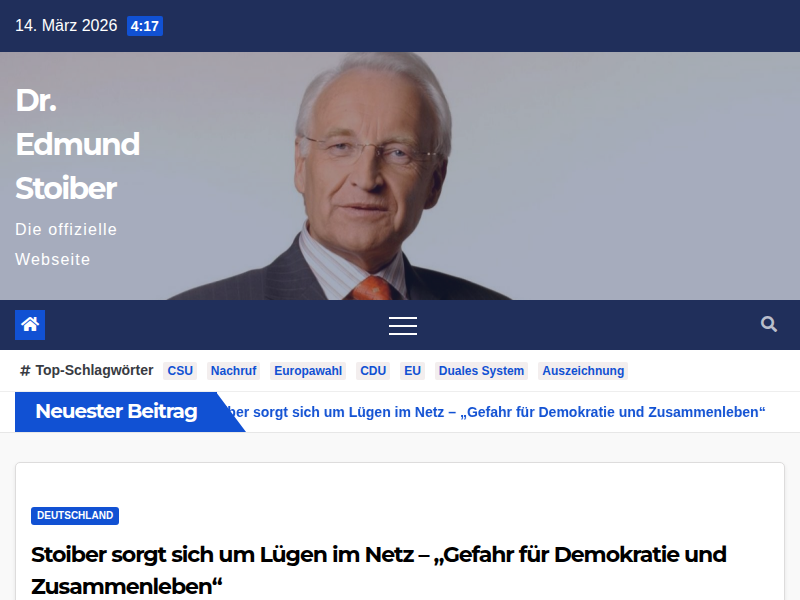Click the hashtag symbol next to Top-Schlagwörter
Screen dimensions: 800x600
(x=24, y=370)
